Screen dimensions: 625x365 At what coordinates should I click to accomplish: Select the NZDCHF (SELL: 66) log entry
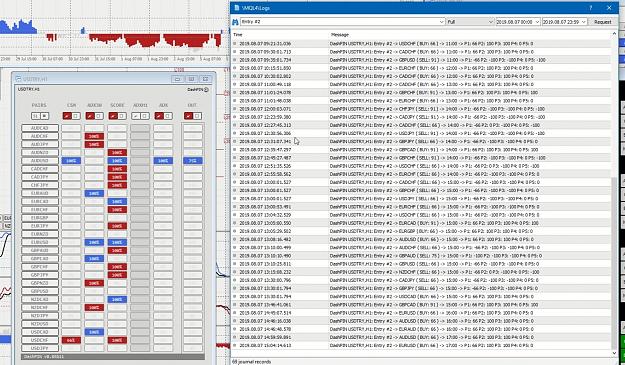(x=421, y=272)
